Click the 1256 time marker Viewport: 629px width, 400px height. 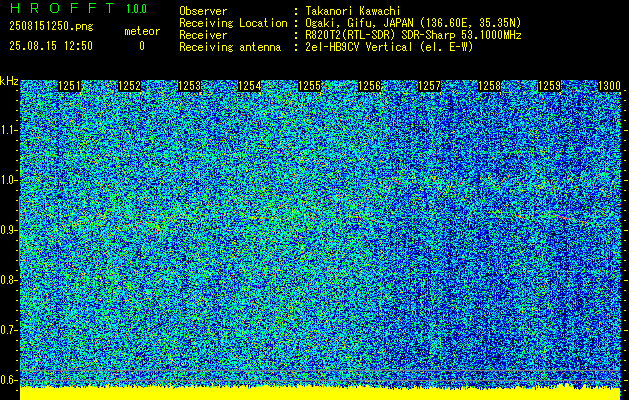369,86
